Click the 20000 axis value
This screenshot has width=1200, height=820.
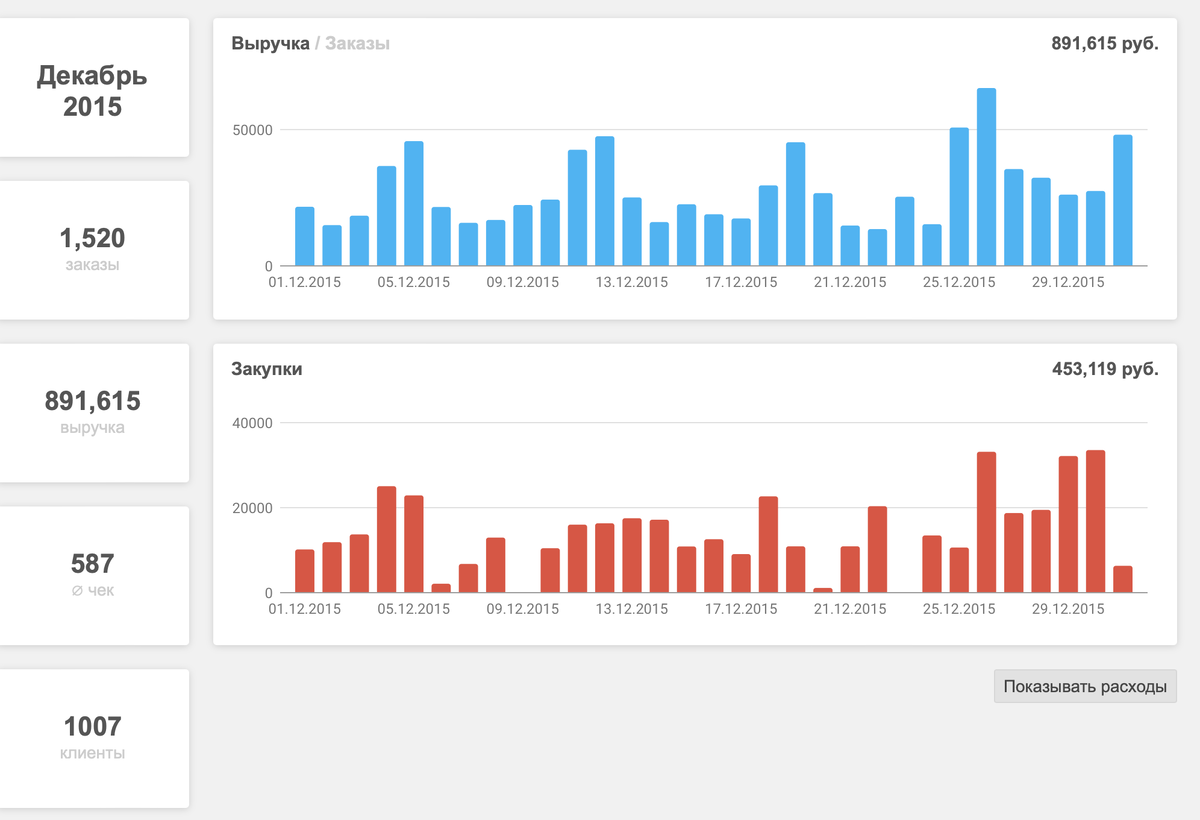click(x=252, y=508)
